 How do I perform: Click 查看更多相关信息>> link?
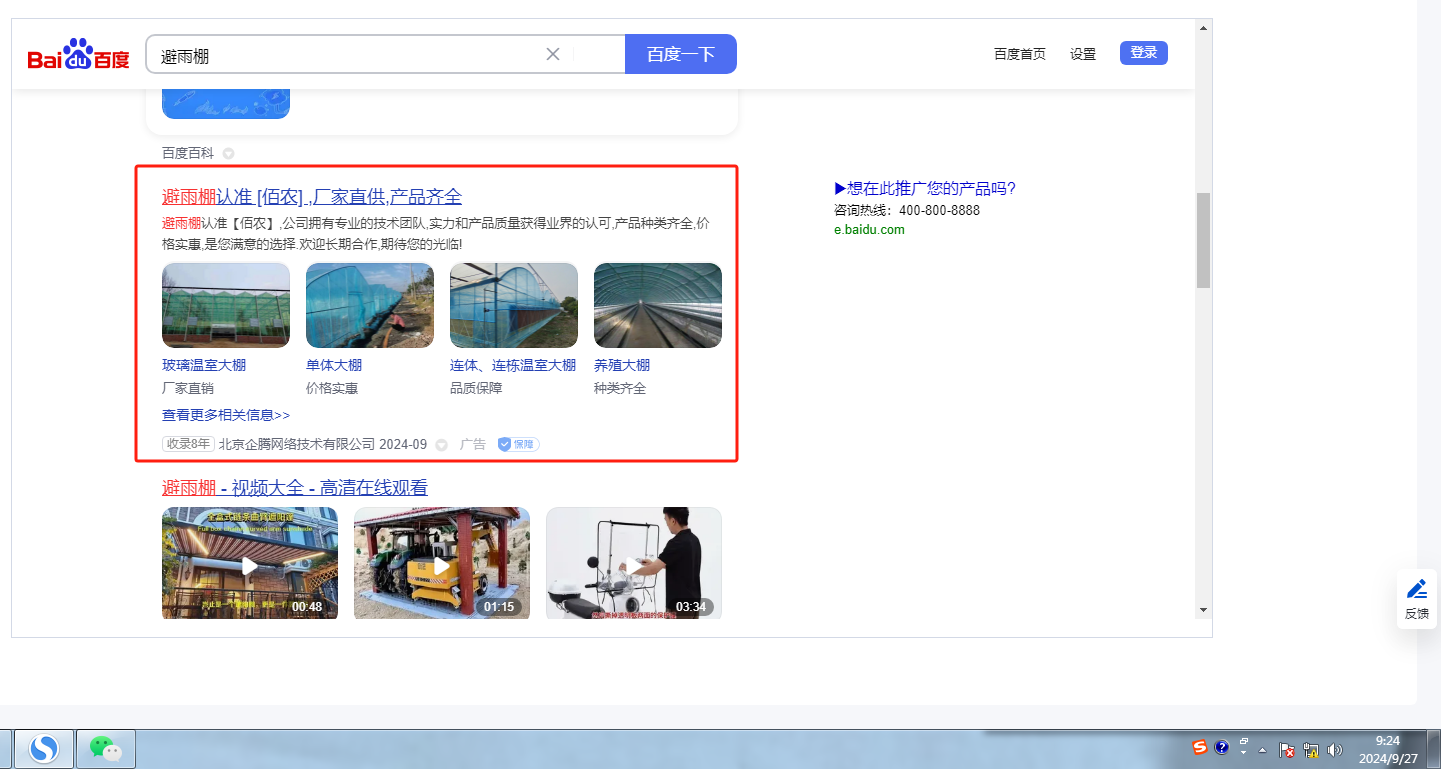[x=226, y=414]
